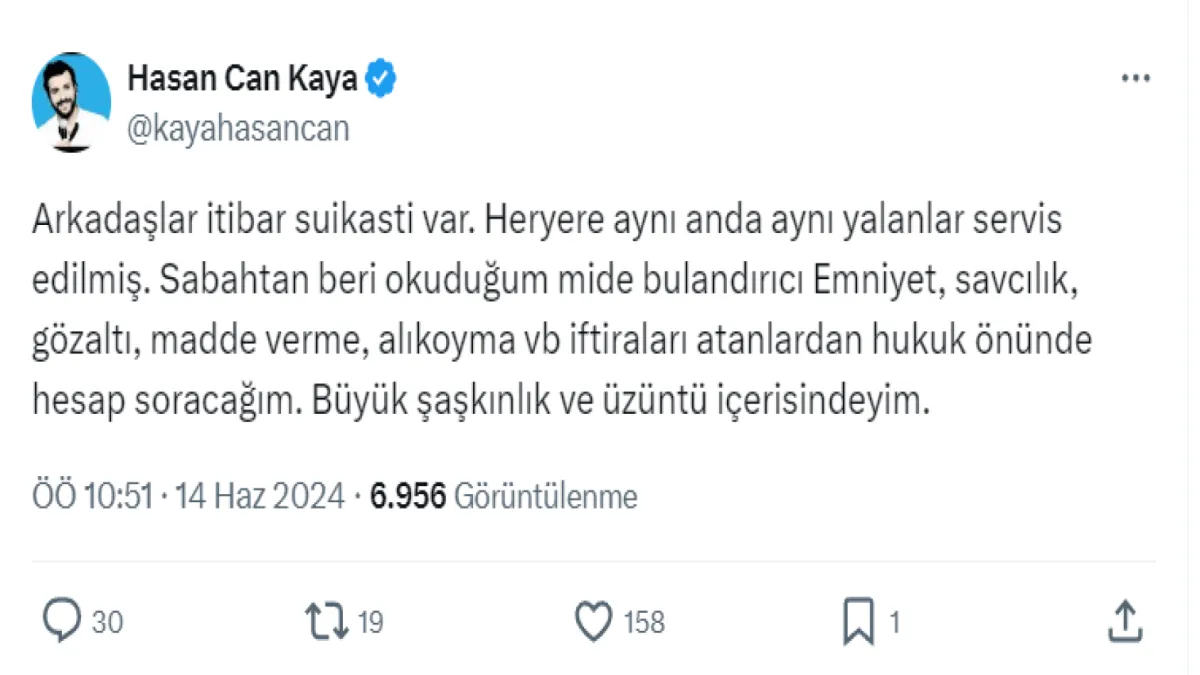Click the Görüntülenme views label
The height and width of the screenshot is (675, 1200).
coord(546,496)
